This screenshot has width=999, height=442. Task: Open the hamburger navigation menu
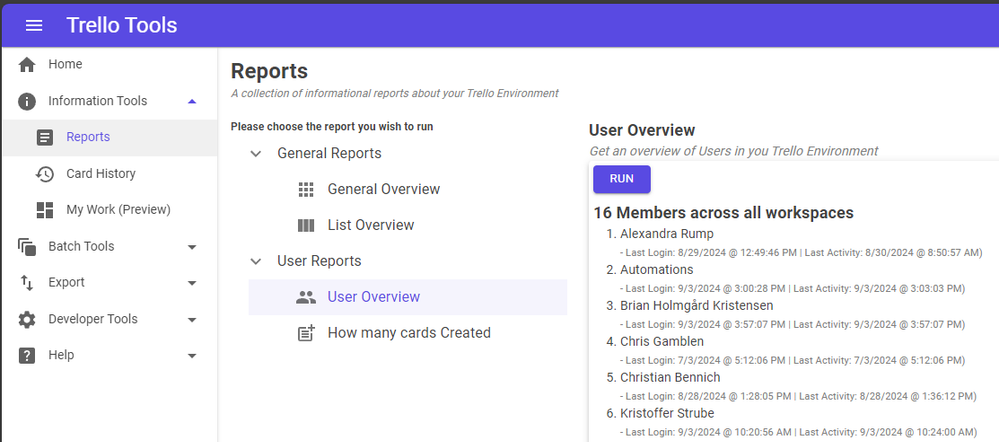pos(34,25)
